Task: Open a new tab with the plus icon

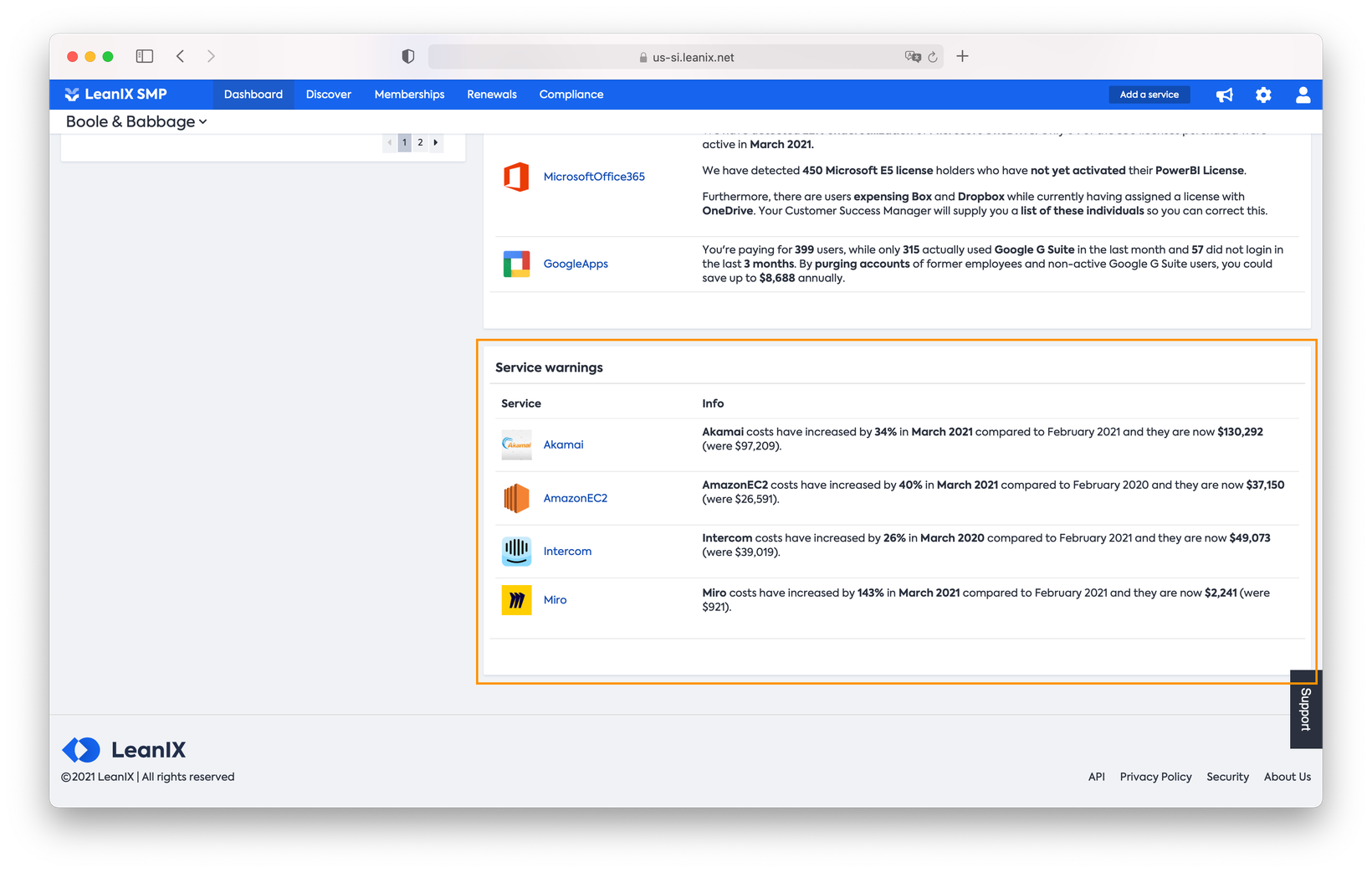Action: click(x=962, y=56)
